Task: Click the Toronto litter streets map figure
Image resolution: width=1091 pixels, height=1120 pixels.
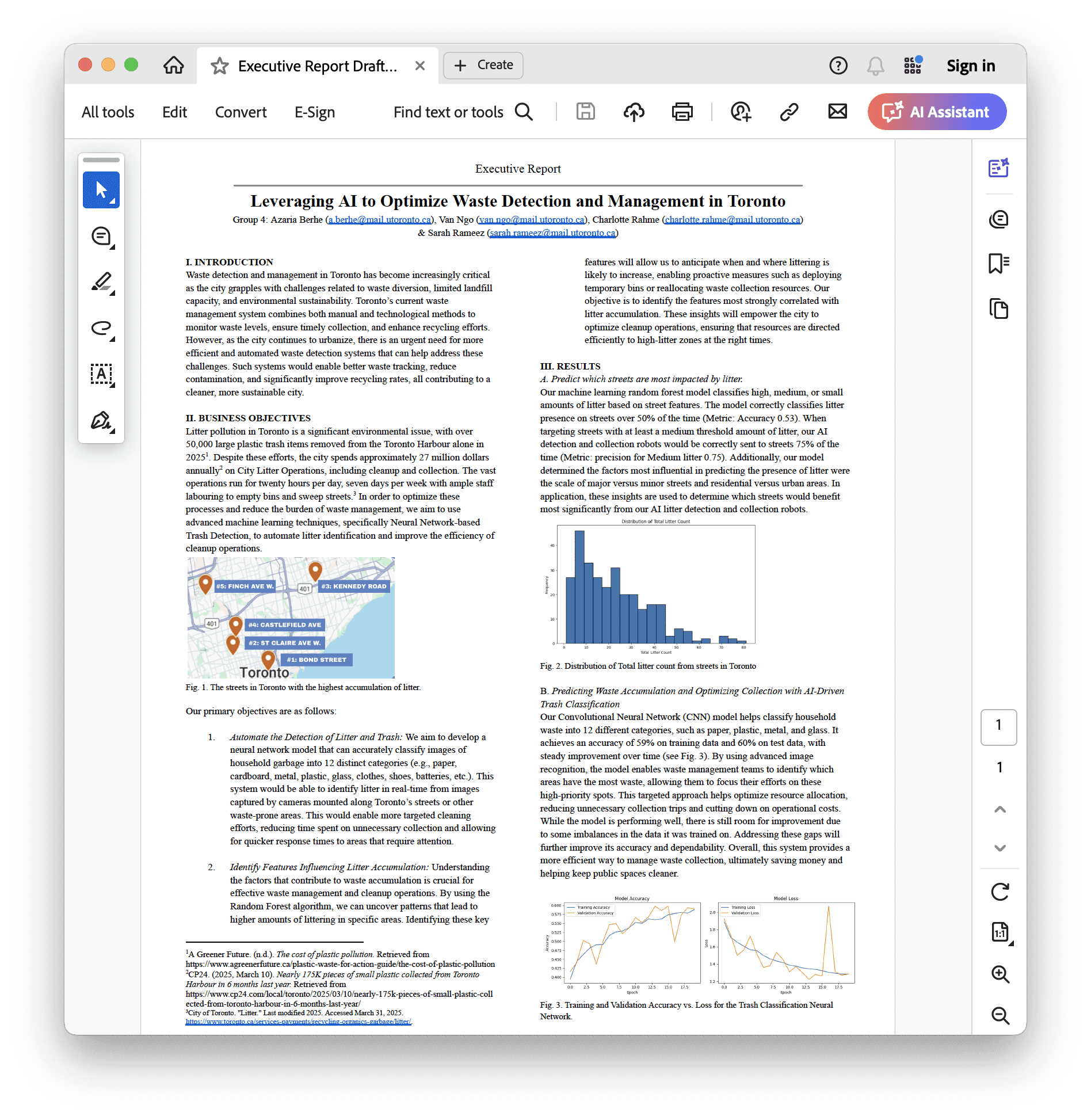Action: tap(291, 617)
